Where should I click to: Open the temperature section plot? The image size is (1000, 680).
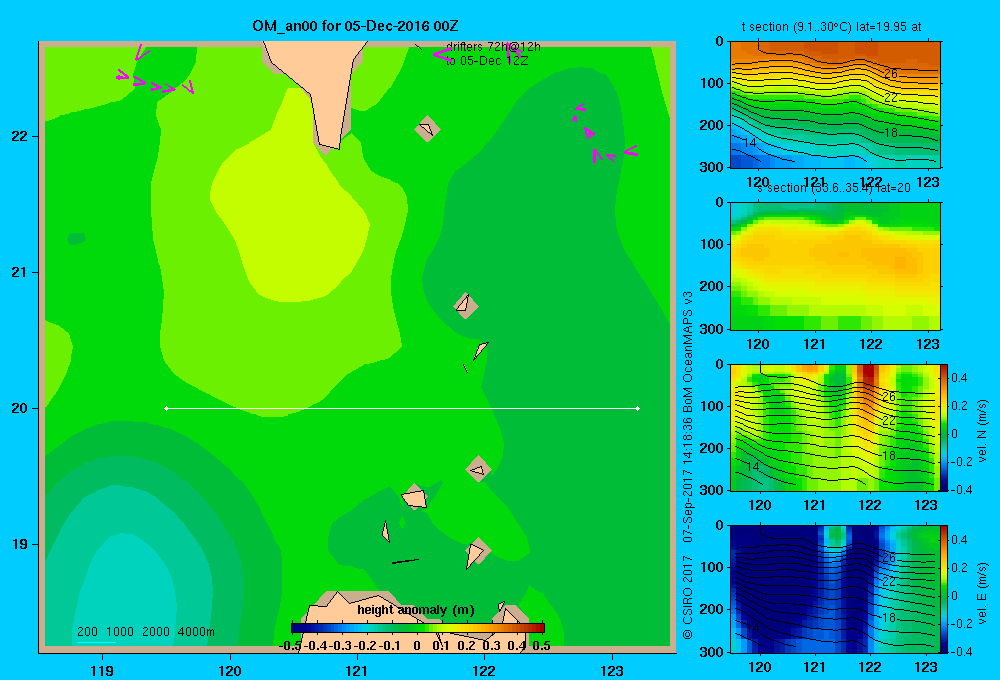[x=835, y=105]
